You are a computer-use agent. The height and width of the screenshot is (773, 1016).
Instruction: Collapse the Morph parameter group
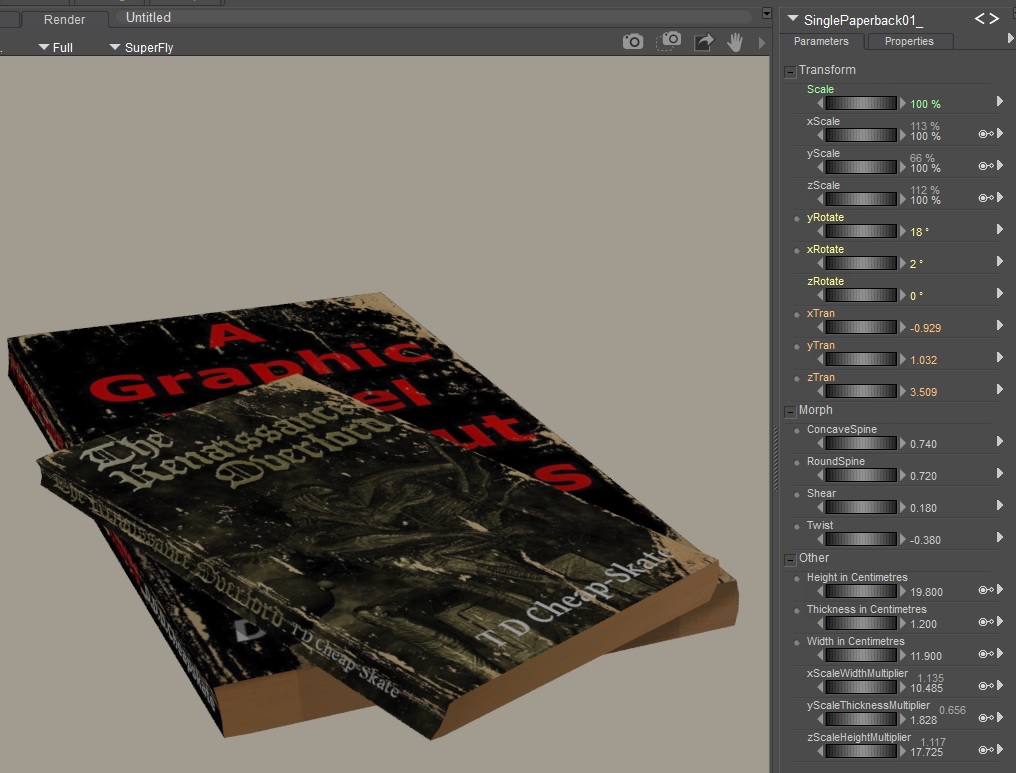[790, 411]
